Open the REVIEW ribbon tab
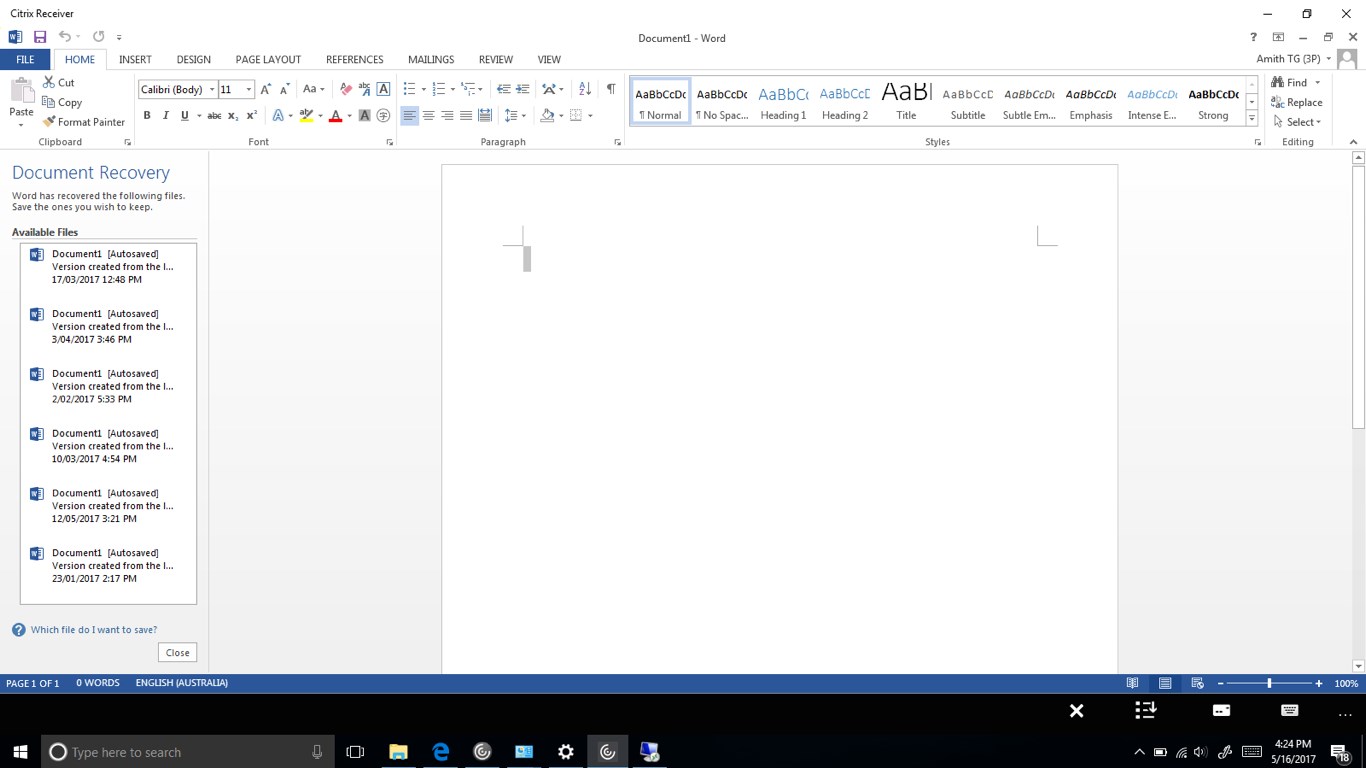The width and height of the screenshot is (1366, 768). click(495, 59)
